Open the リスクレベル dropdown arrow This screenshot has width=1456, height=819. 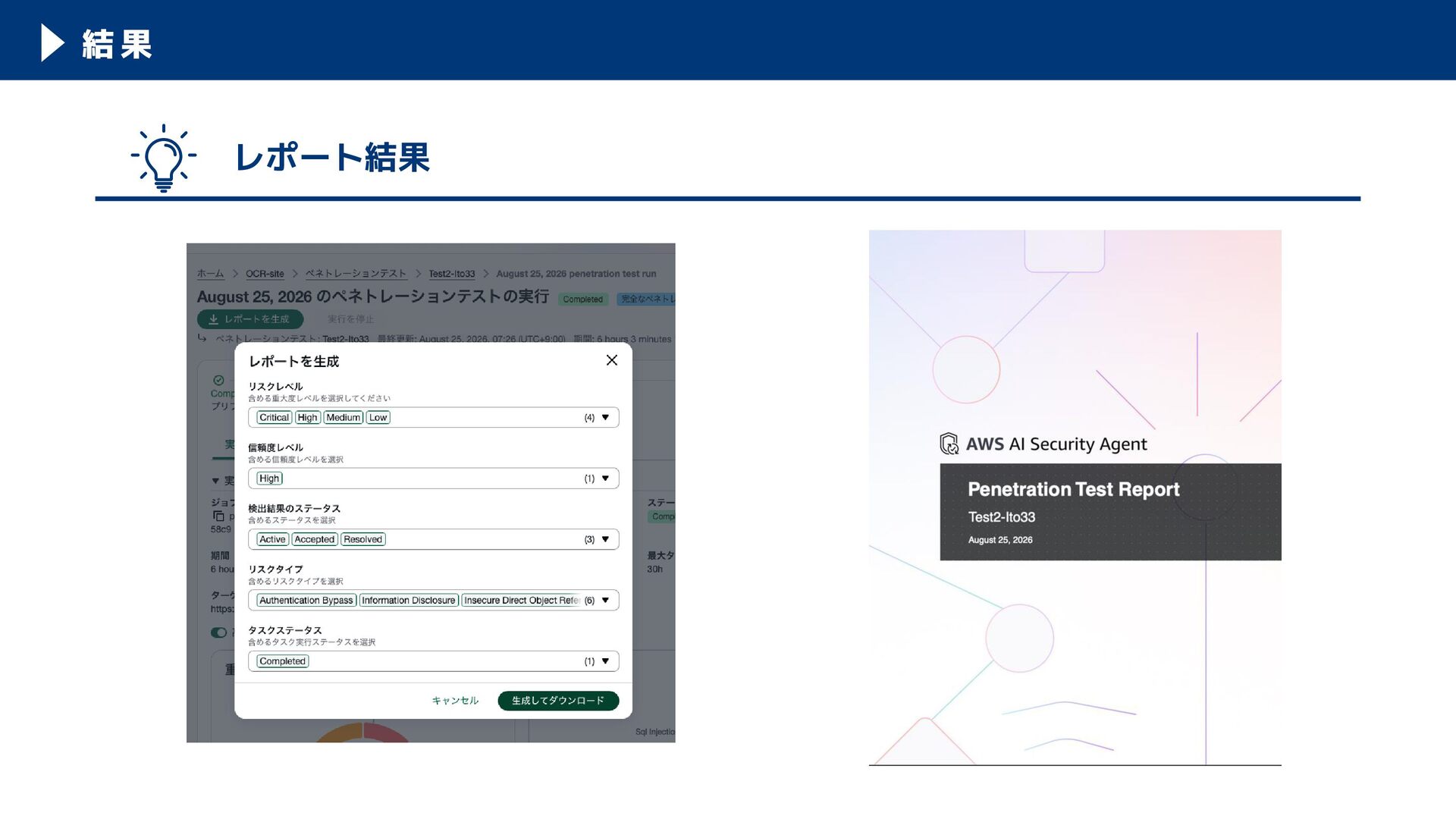605,418
